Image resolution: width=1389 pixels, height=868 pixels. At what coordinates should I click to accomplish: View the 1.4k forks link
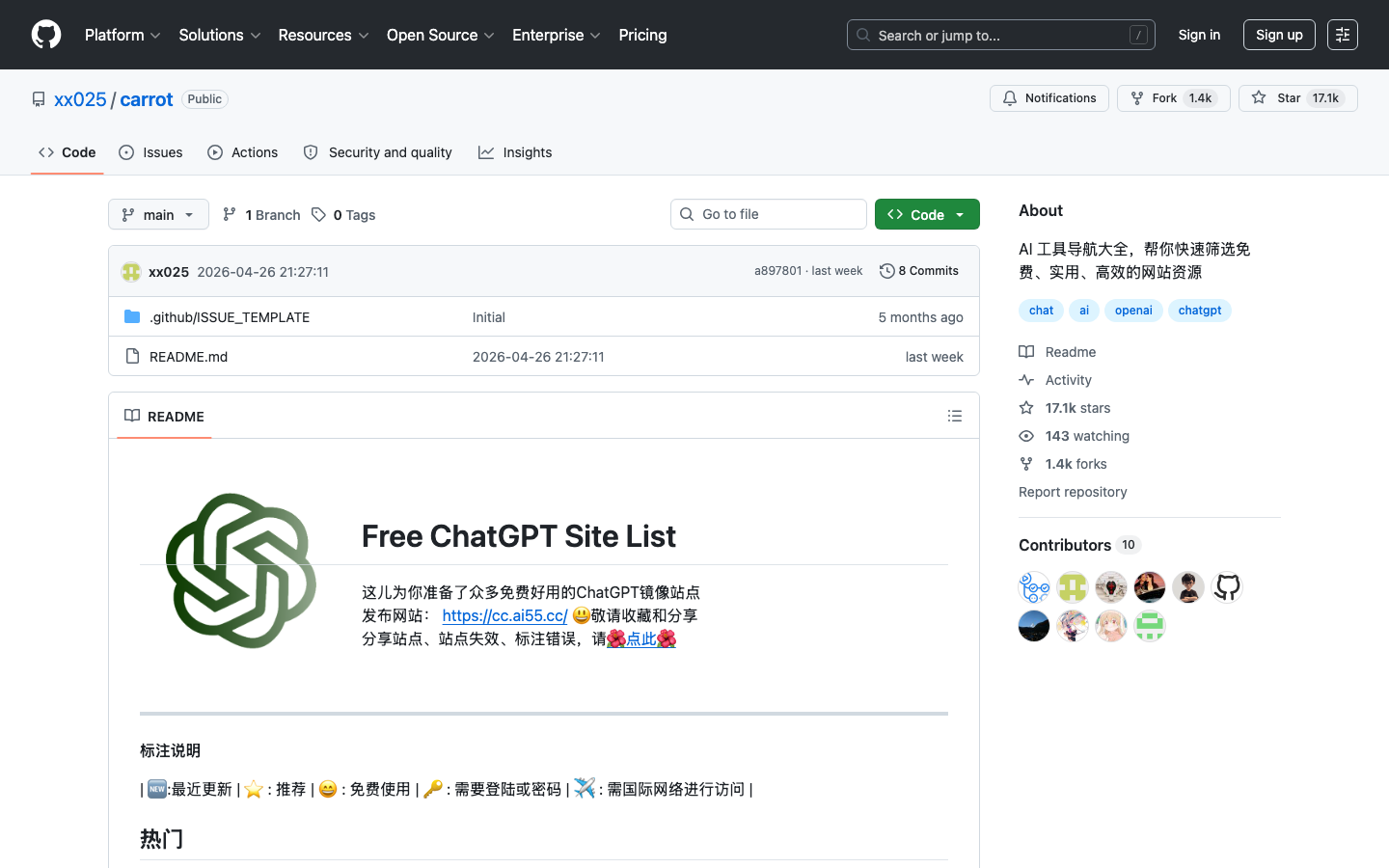point(1063,464)
